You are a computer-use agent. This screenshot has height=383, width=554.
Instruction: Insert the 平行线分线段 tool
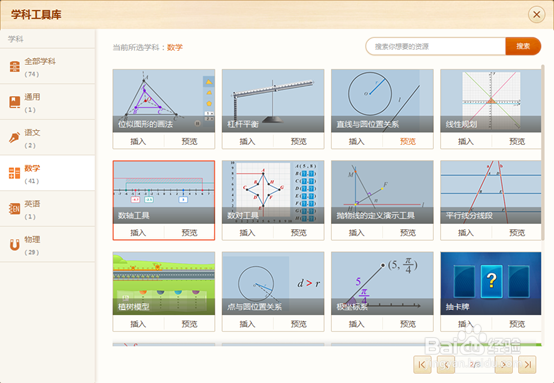coord(466,232)
